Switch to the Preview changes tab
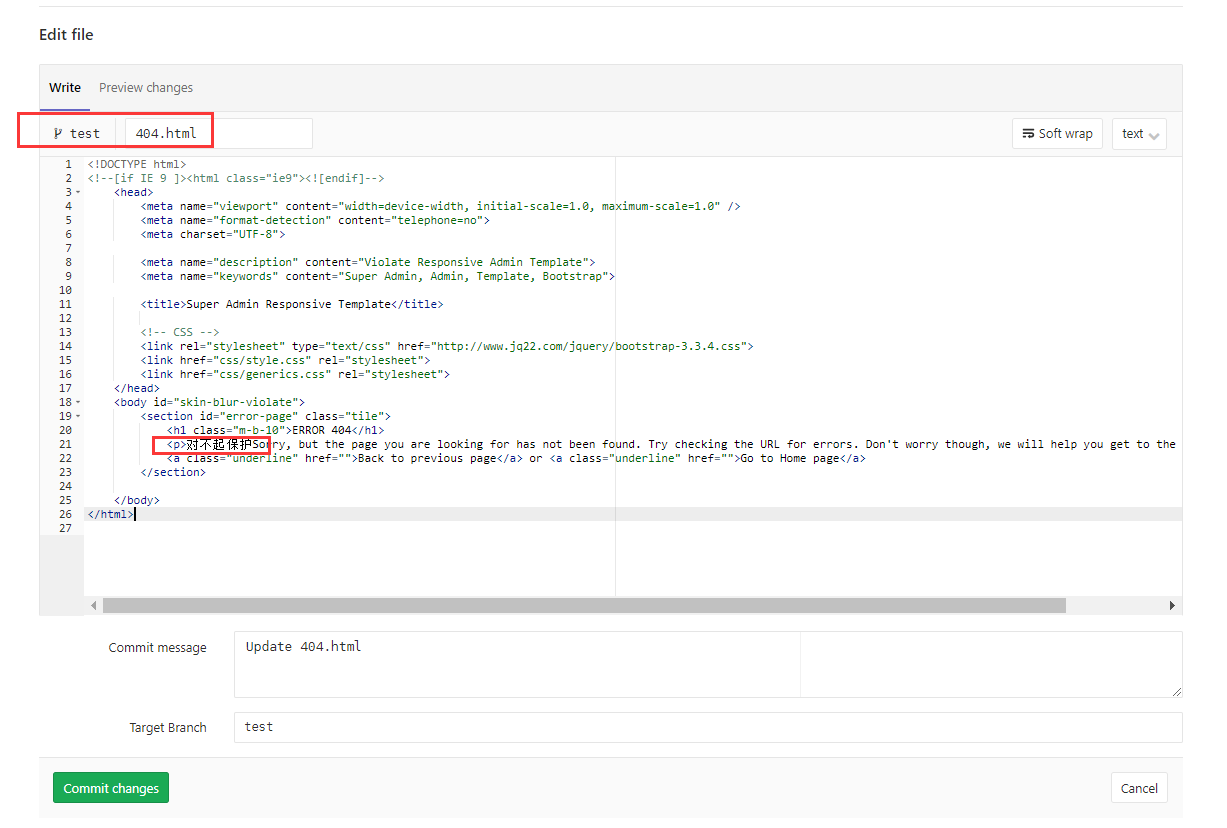 146,88
